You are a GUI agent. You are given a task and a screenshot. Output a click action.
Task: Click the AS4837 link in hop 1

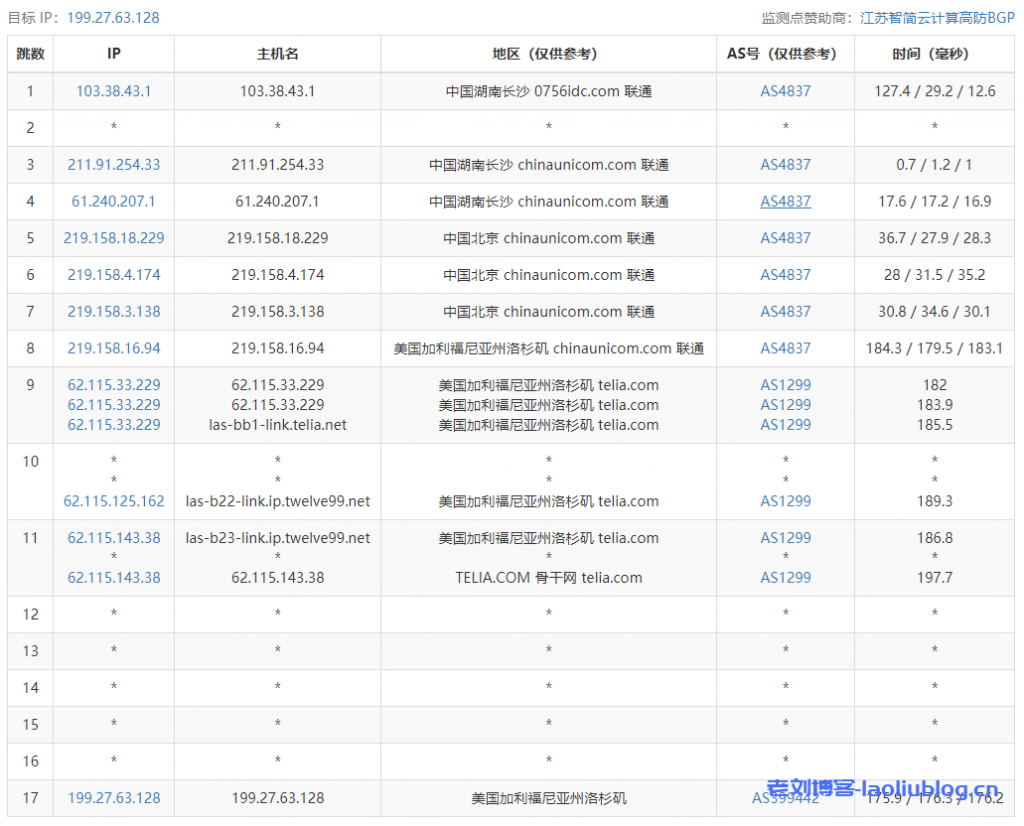coord(785,91)
